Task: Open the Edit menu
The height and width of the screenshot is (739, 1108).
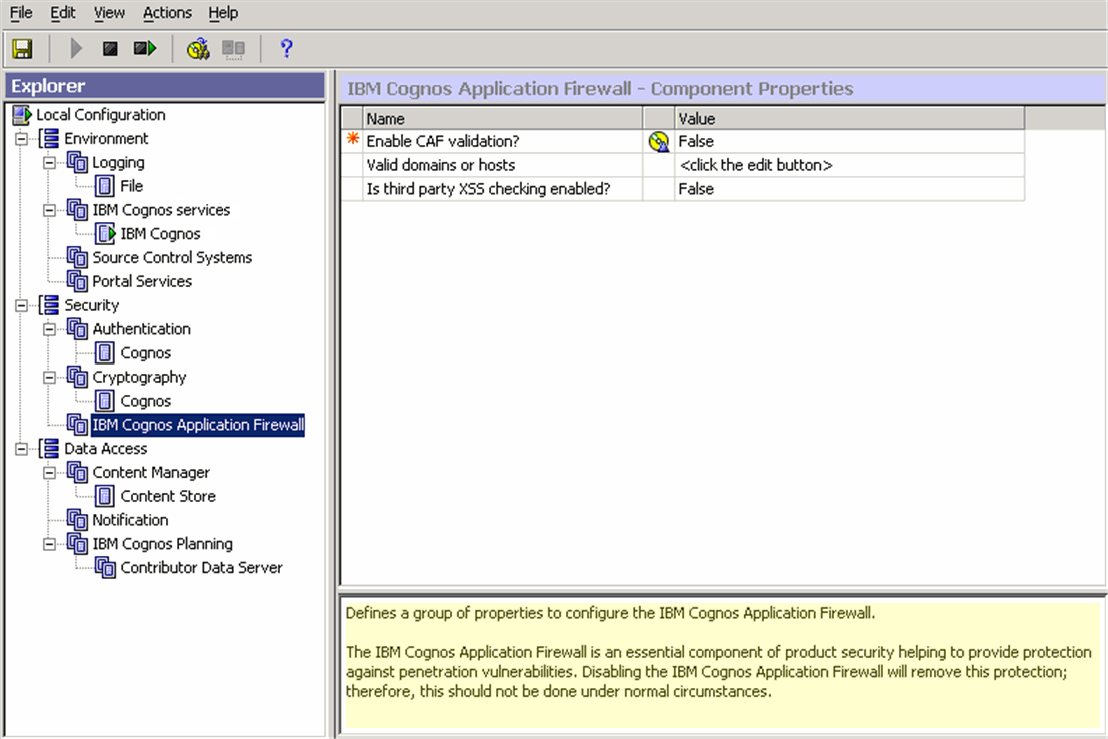Action: point(63,13)
